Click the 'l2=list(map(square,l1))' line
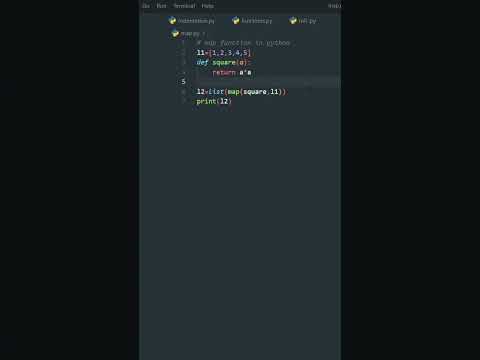Image resolution: width=480 pixels, height=360 pixels. [241, 92]
